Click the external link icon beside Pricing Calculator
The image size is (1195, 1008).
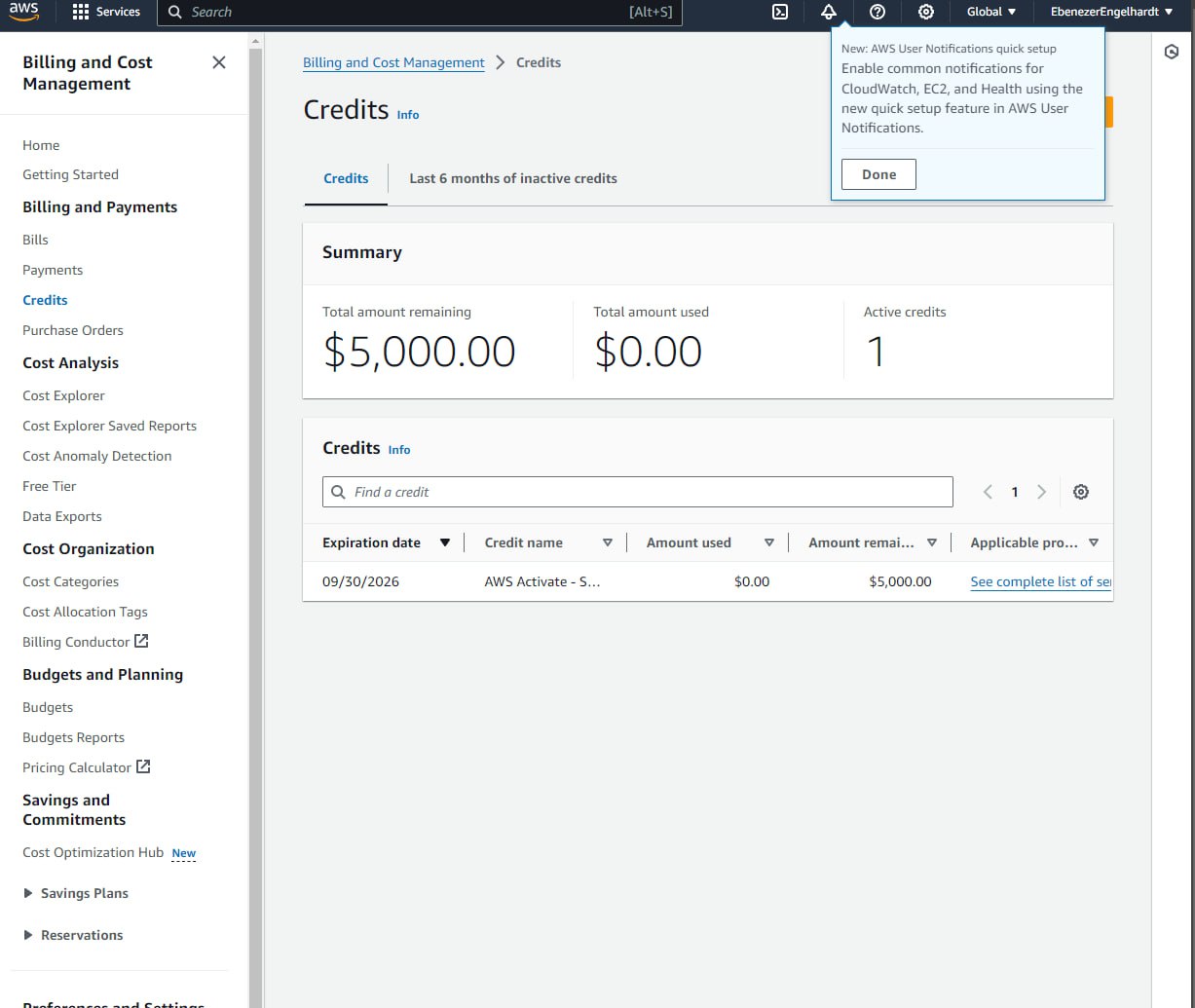(x=143, y=766)
